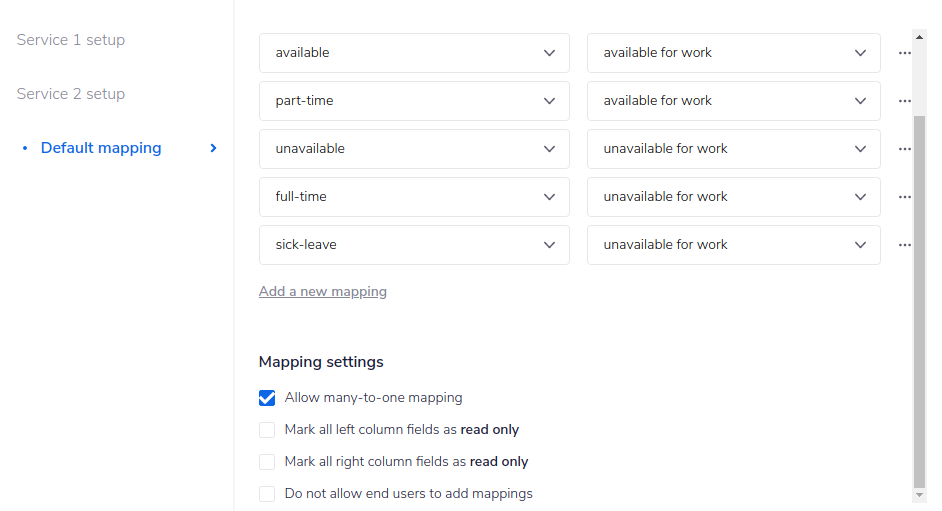
Task: Open more options for the sick-leave mapping row
Action: [x=904, y=245]
